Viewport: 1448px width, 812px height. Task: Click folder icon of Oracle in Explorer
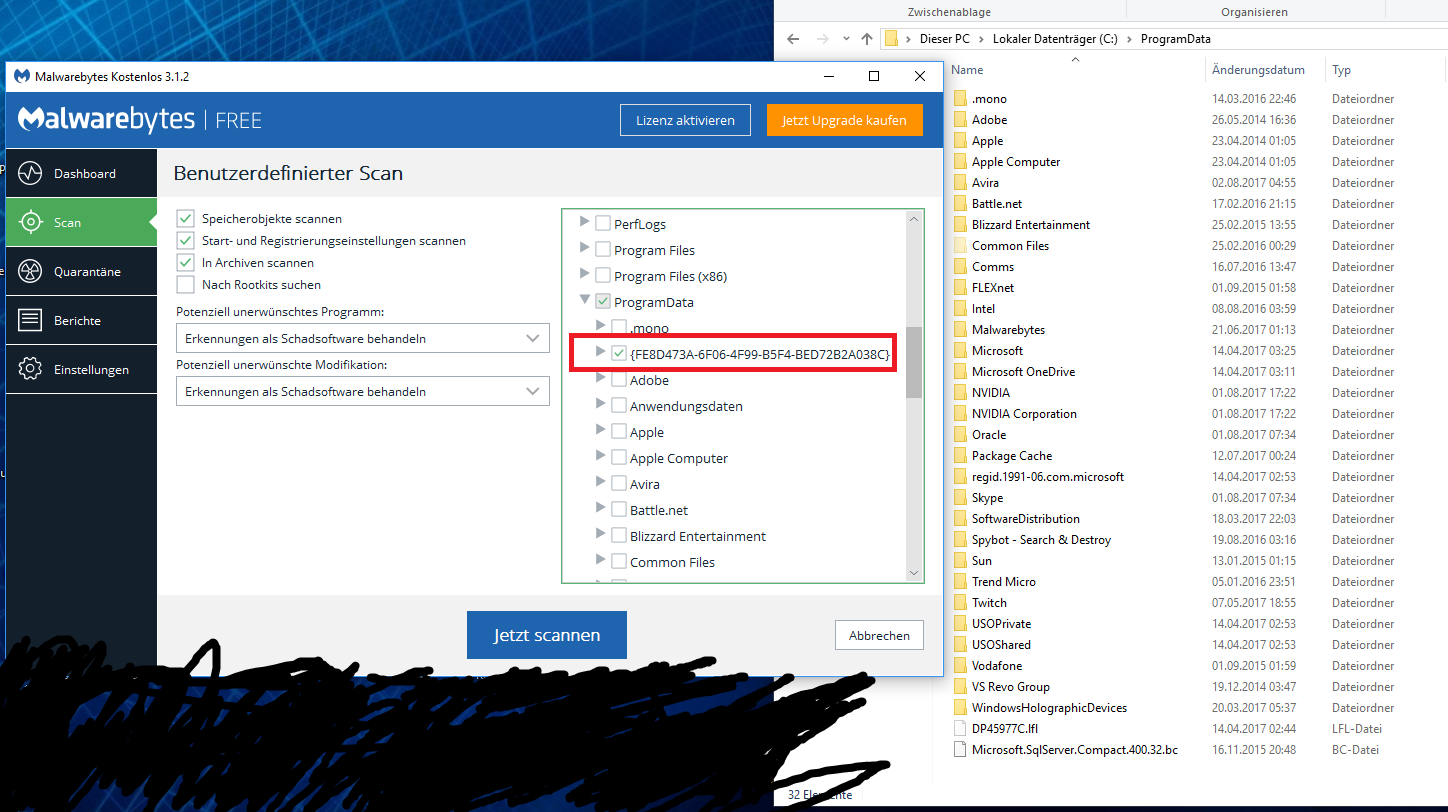coord(960,435)
